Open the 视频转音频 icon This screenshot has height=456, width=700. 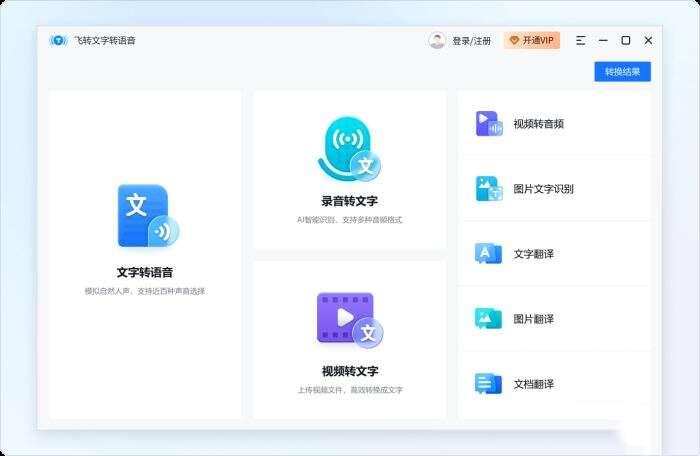[x=489, y=124]
